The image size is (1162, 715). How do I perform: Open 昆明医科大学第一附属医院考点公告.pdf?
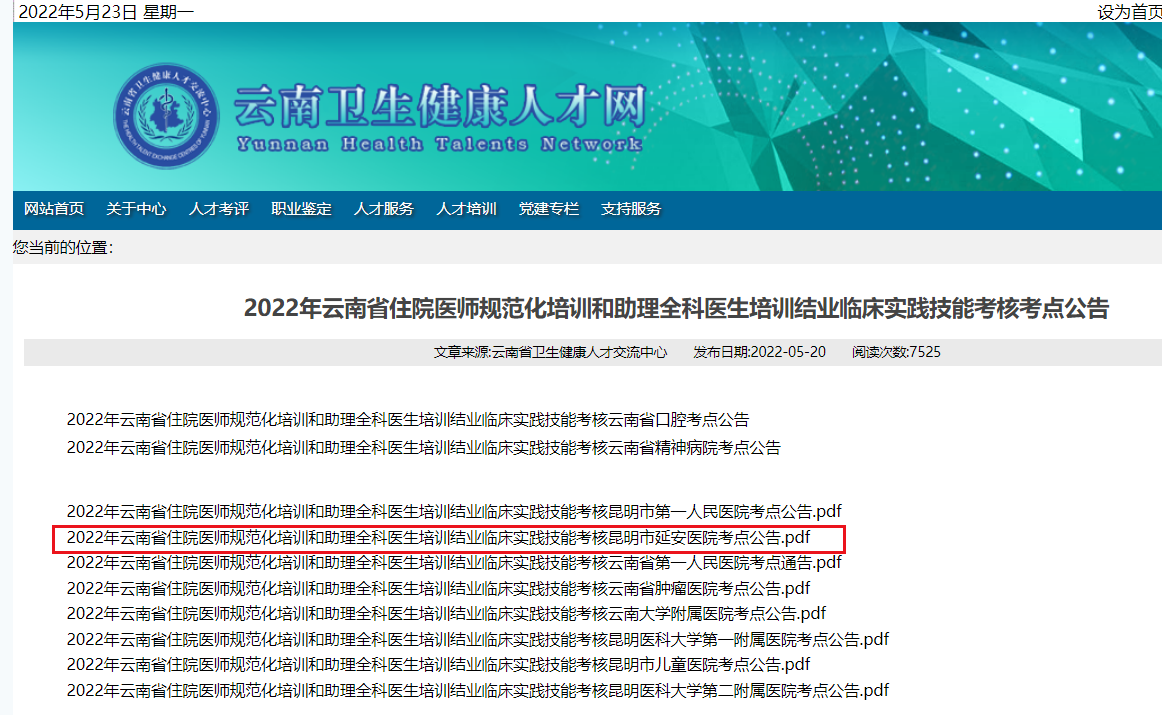pyautogui.click(x=477, y=639)
